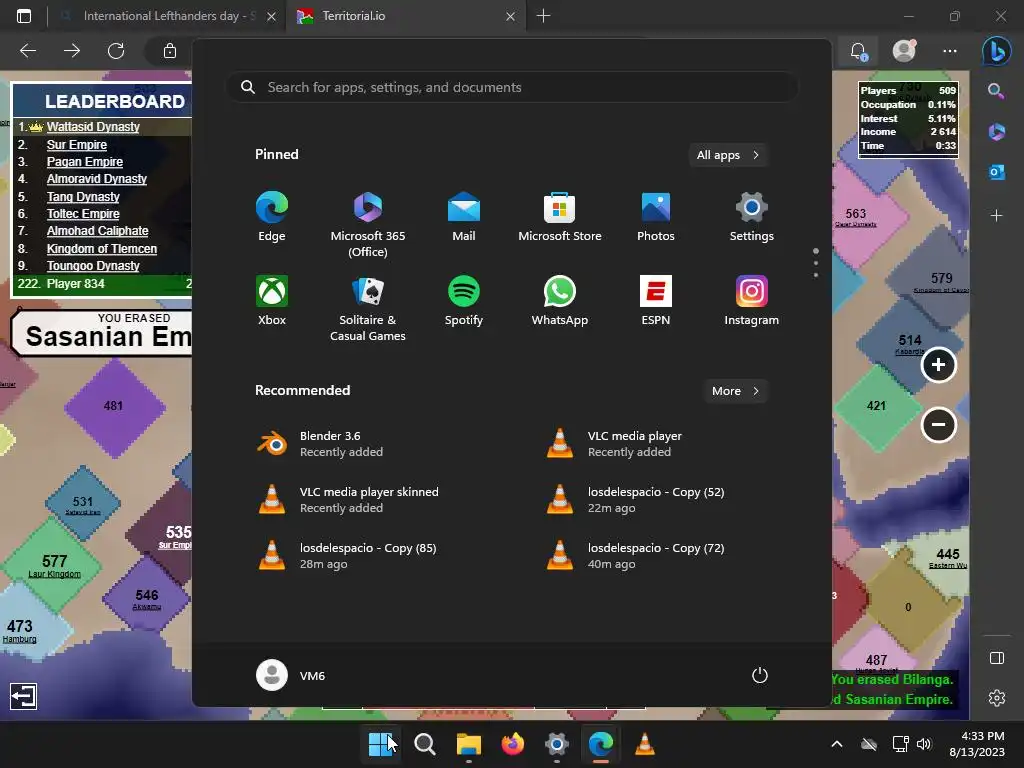
Task: Launch the ESPN app
Action: [656, 300]
